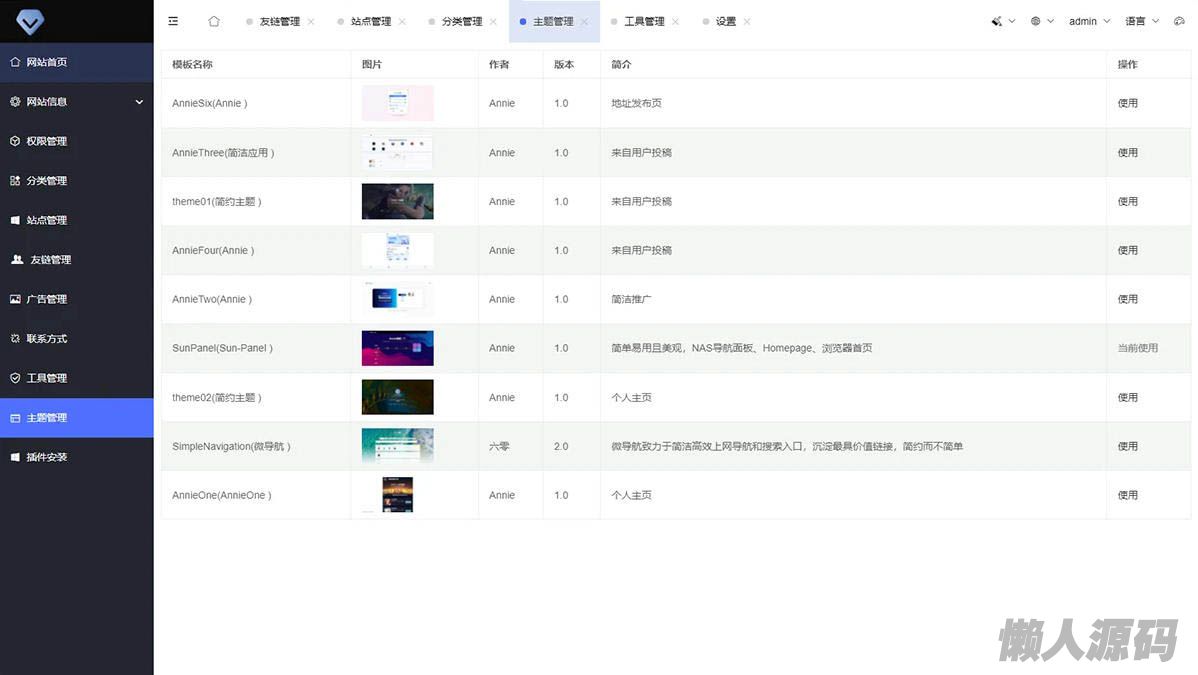
Task: Switch to the 工具管理 tab
Action: [x=644, y=21]
